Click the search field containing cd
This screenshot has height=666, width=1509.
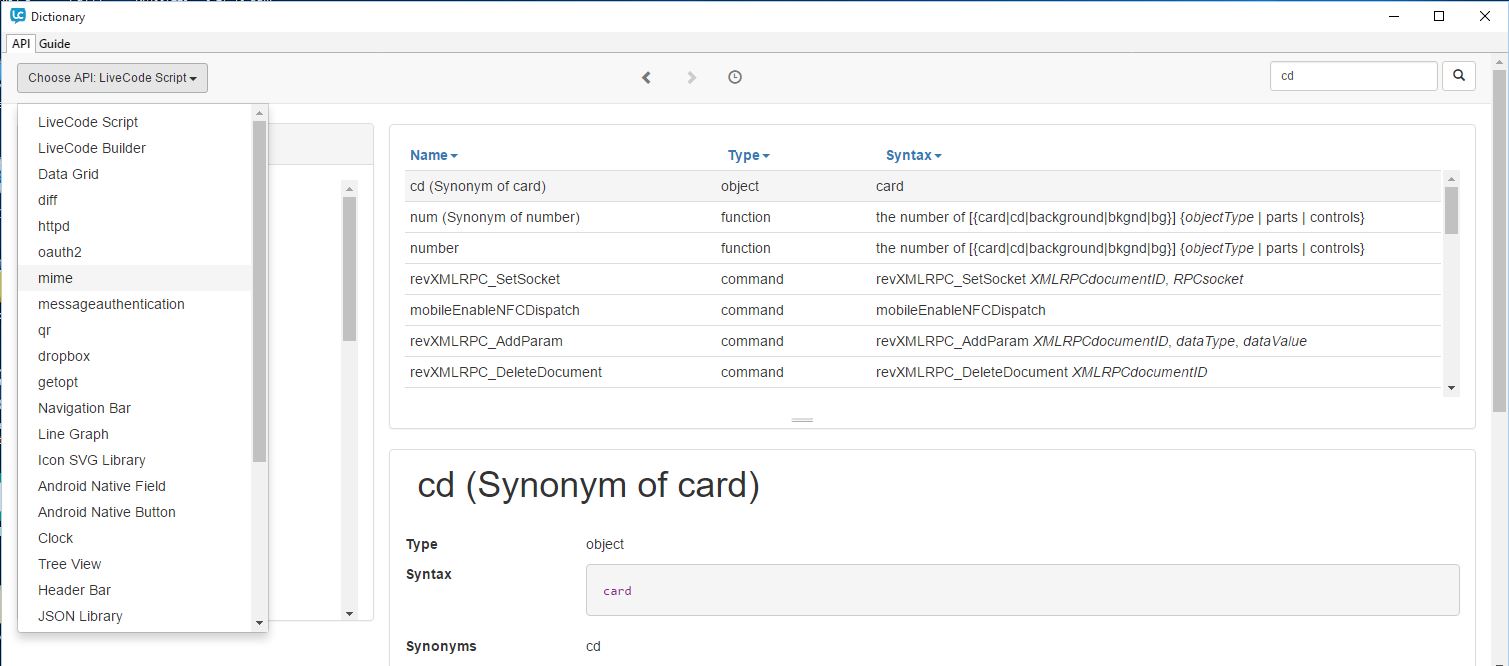coord(1352,76)
